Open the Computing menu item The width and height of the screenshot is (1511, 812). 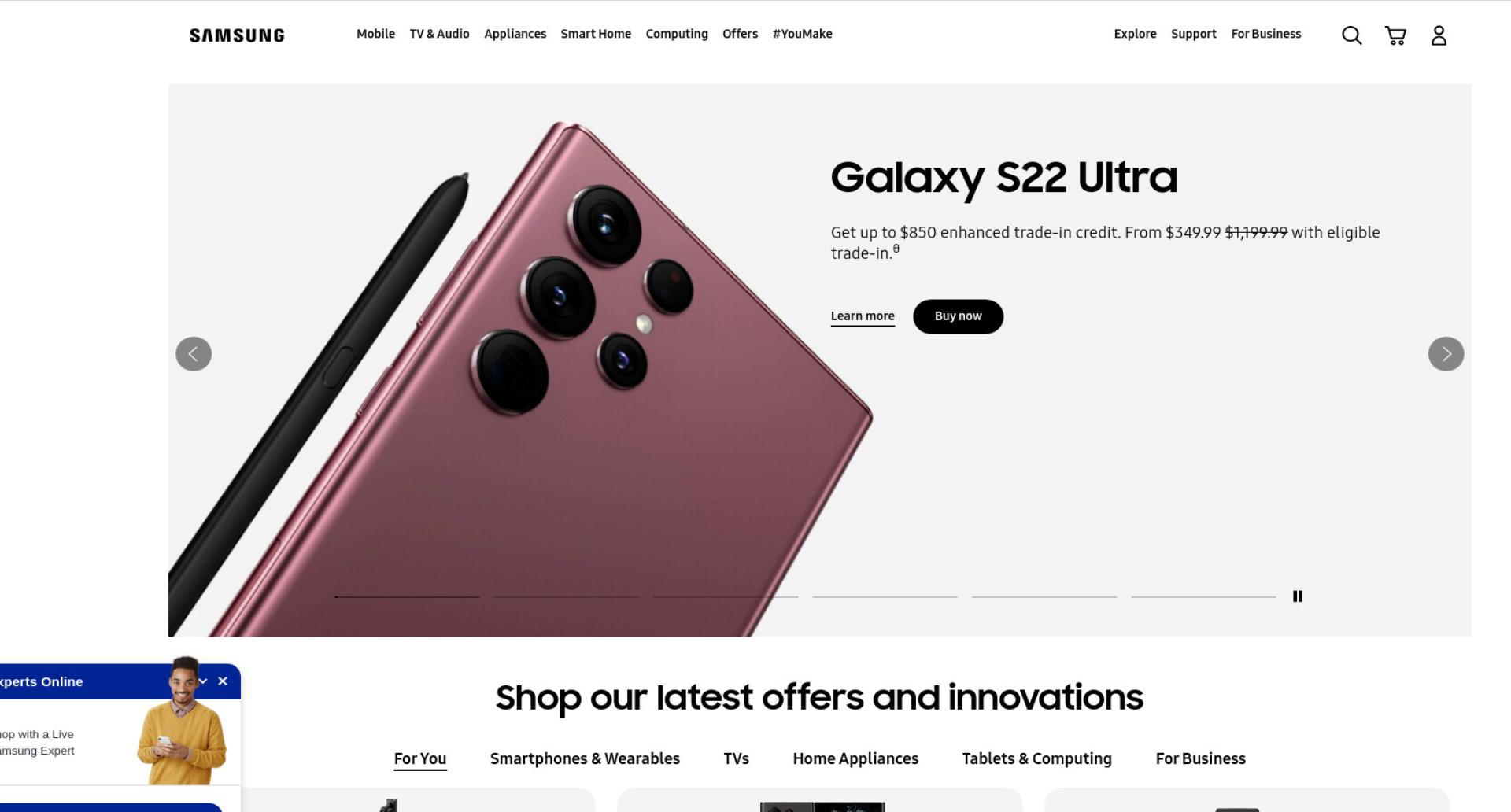(x=677, y=34)
